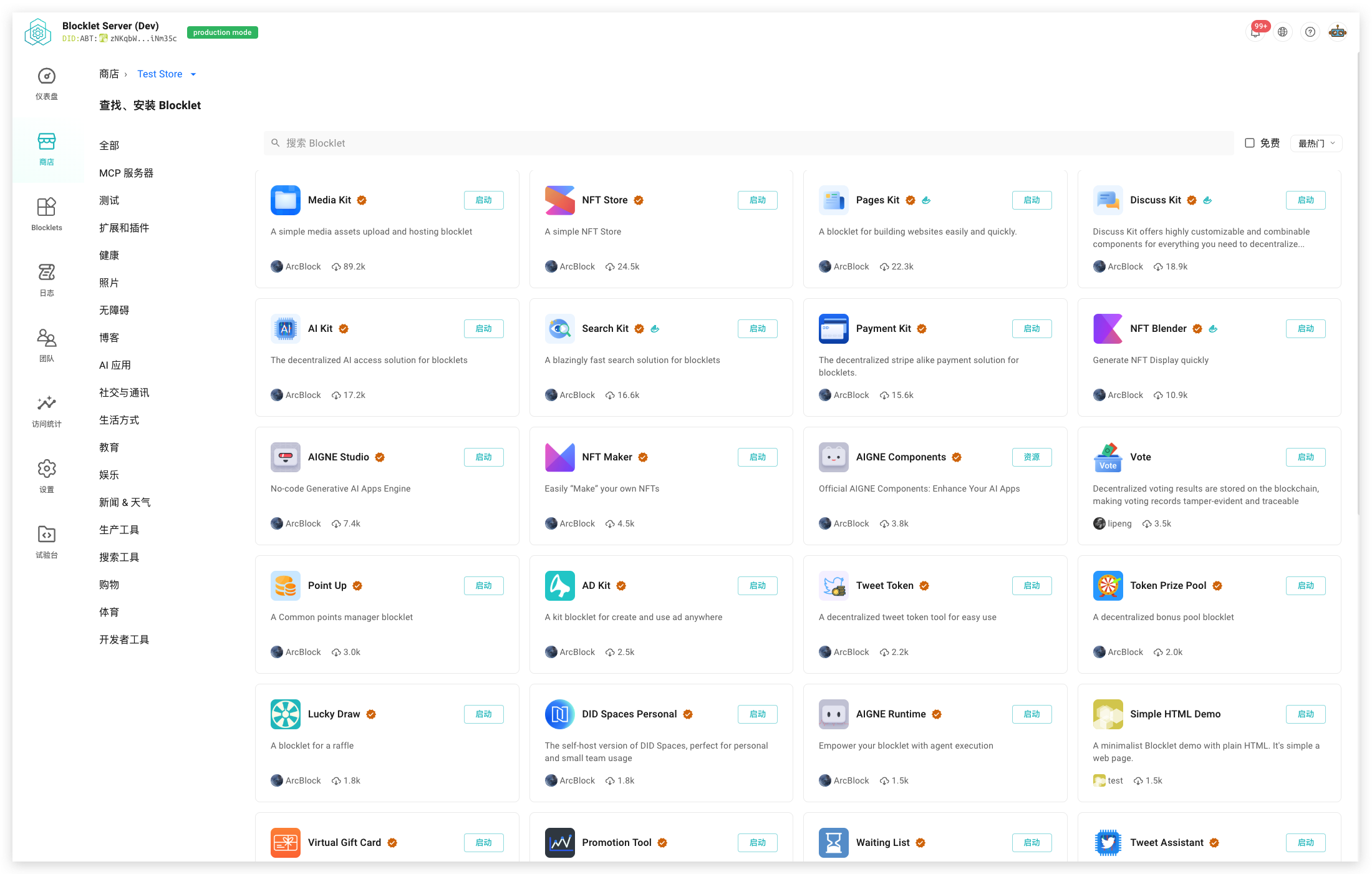
Task: Open the Dashboard (仪表盘) sidebar icon
Action: 47,77
